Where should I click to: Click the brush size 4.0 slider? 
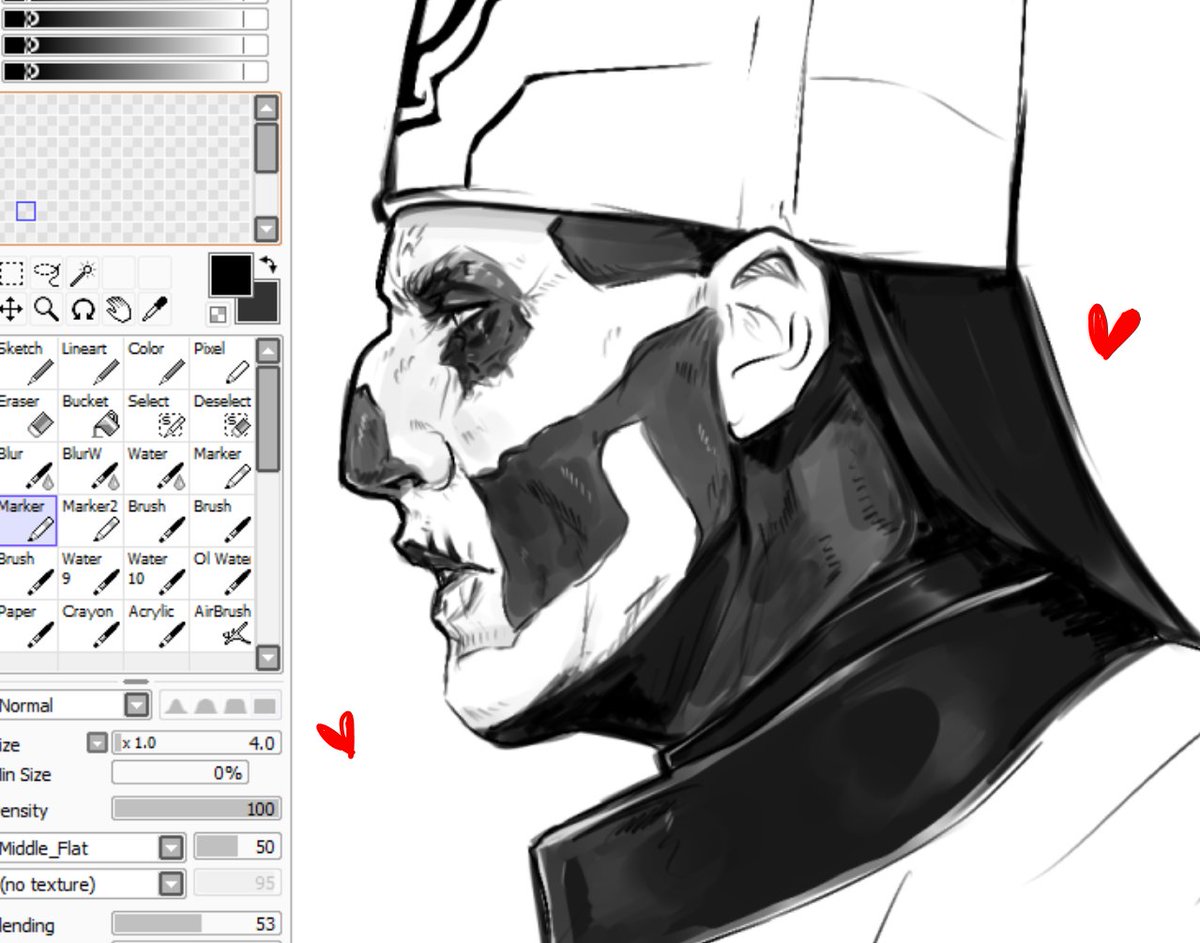[196, 743]
